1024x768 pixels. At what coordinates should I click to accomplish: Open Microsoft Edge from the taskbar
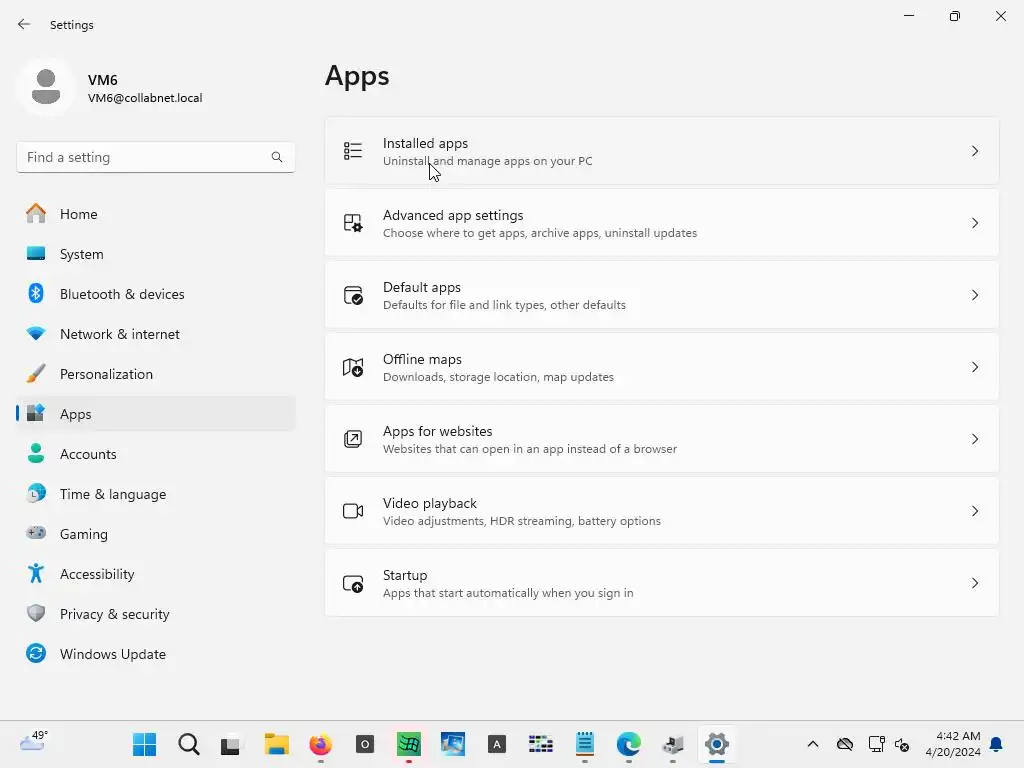pos(629,744)
